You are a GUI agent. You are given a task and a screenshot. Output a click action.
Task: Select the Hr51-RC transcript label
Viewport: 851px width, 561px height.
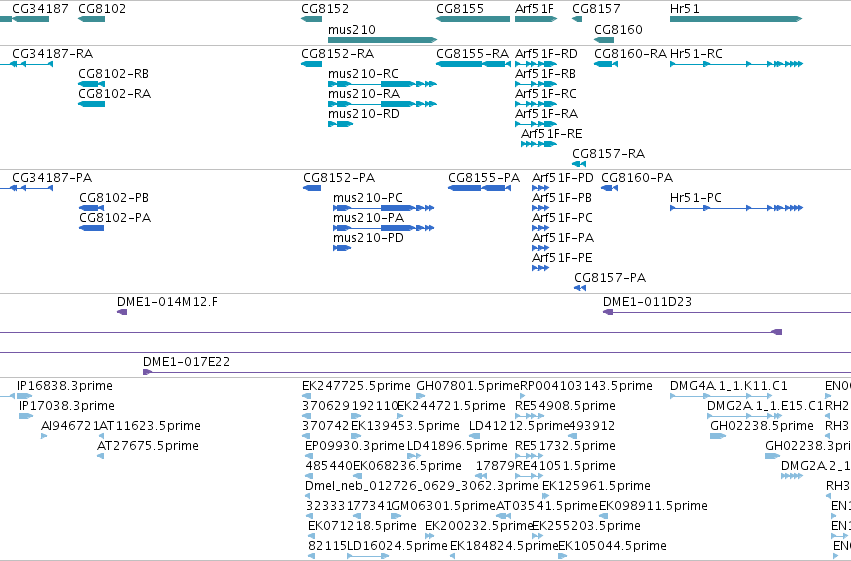point(696,54)
